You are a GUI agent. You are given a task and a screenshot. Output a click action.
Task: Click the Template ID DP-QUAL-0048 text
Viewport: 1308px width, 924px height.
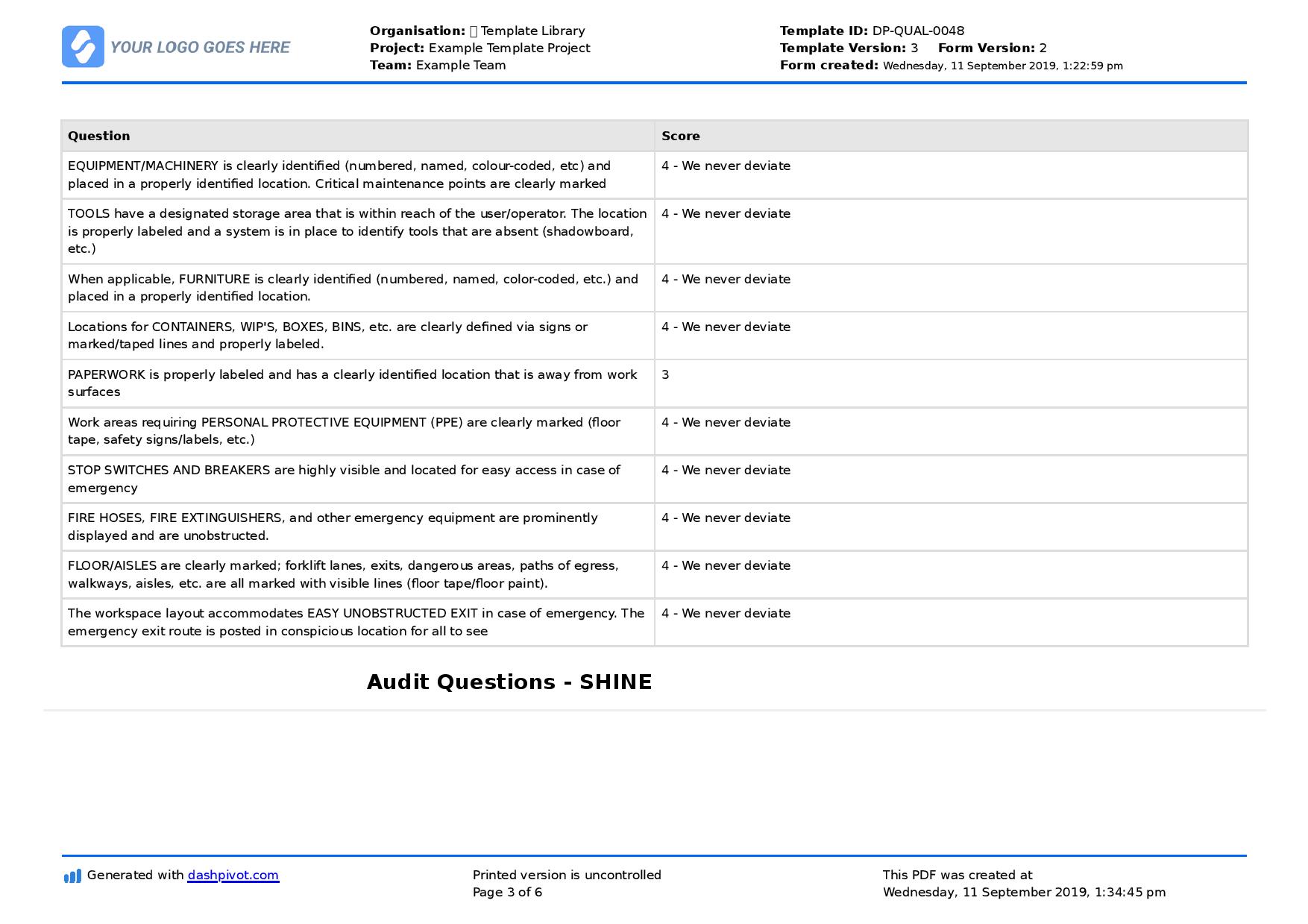[x=872, y=31]
